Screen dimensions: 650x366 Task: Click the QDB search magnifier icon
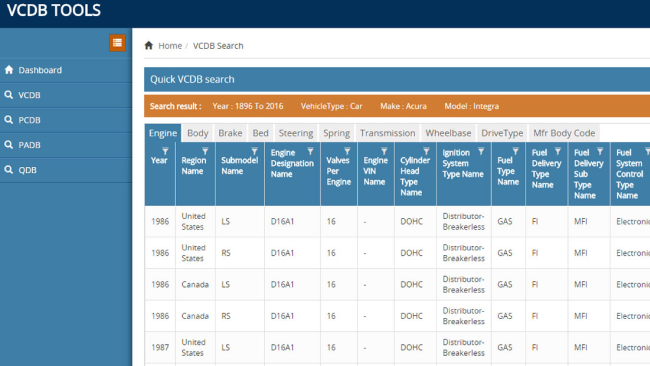(x=9, y=169)
